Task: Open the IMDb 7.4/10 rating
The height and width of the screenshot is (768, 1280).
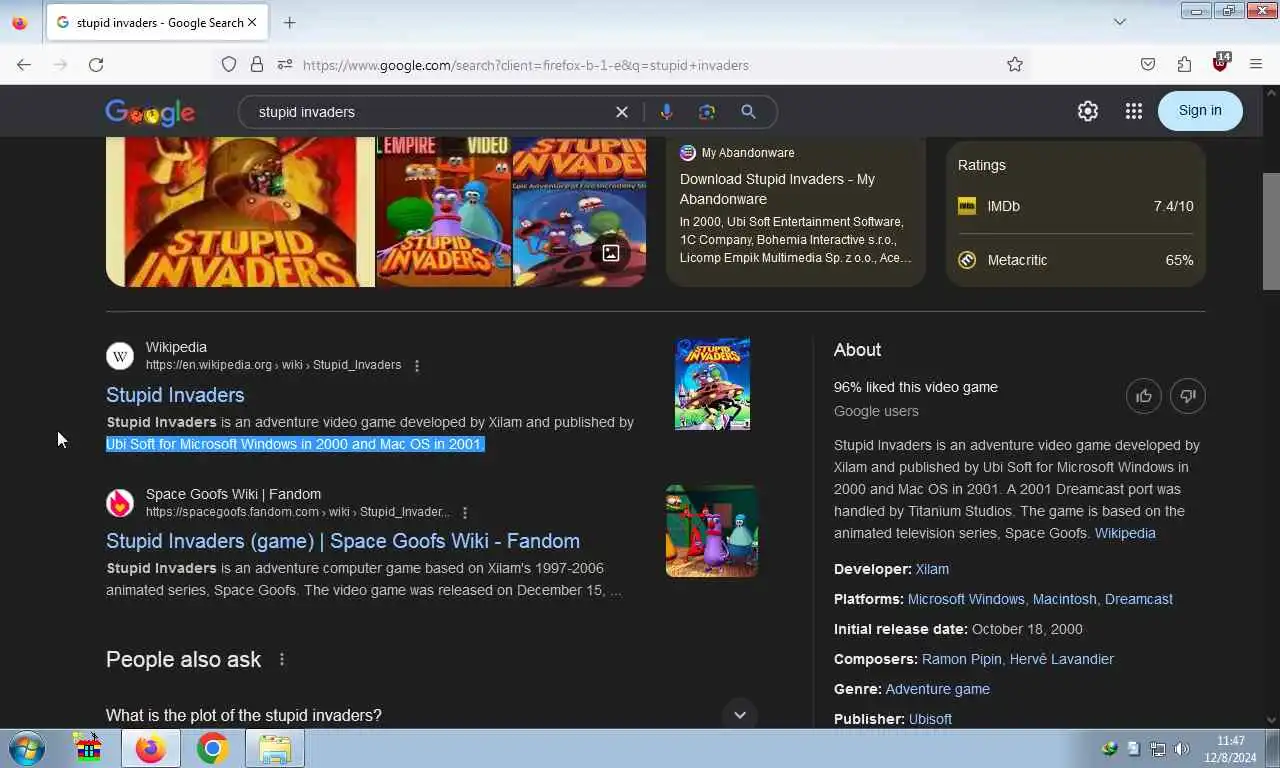Action: [x=1076, y=206]
